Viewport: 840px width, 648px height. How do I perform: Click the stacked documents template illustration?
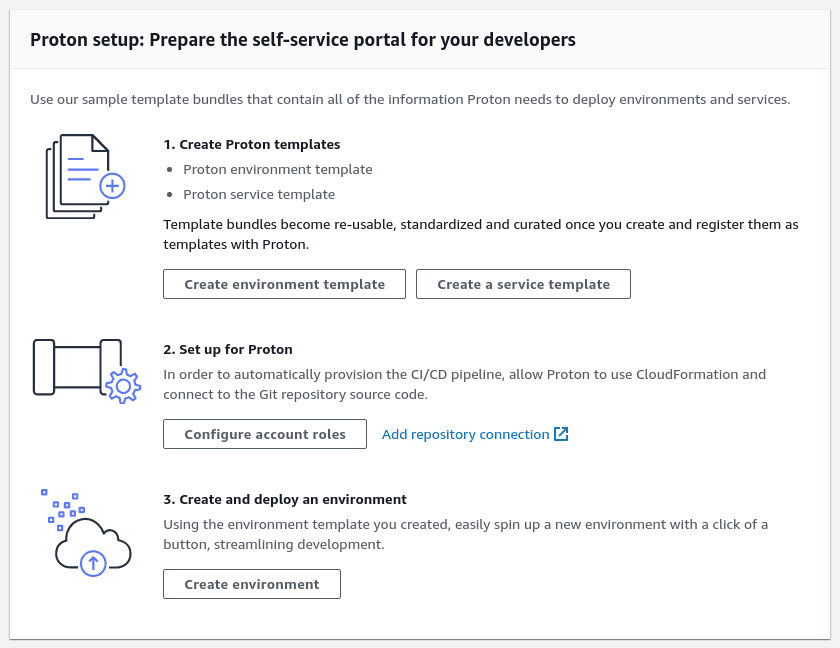[85, 176]
